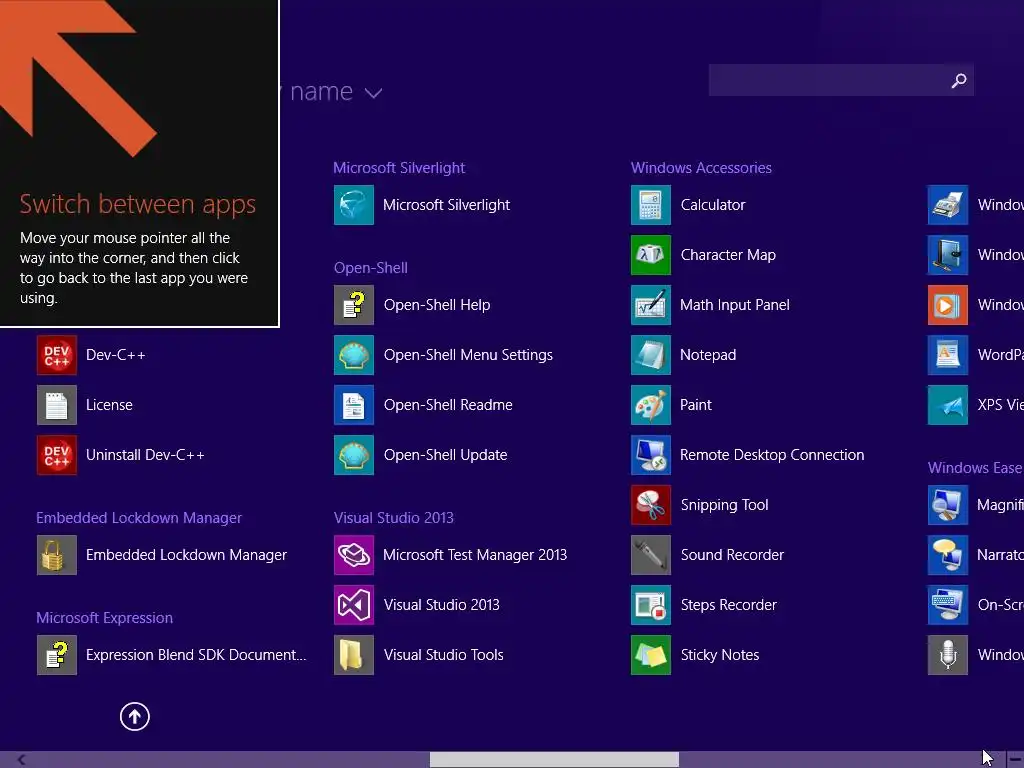Open Open-Shell Menu Settings shell icon
The image size is (1024, 768).
point(354,355)
